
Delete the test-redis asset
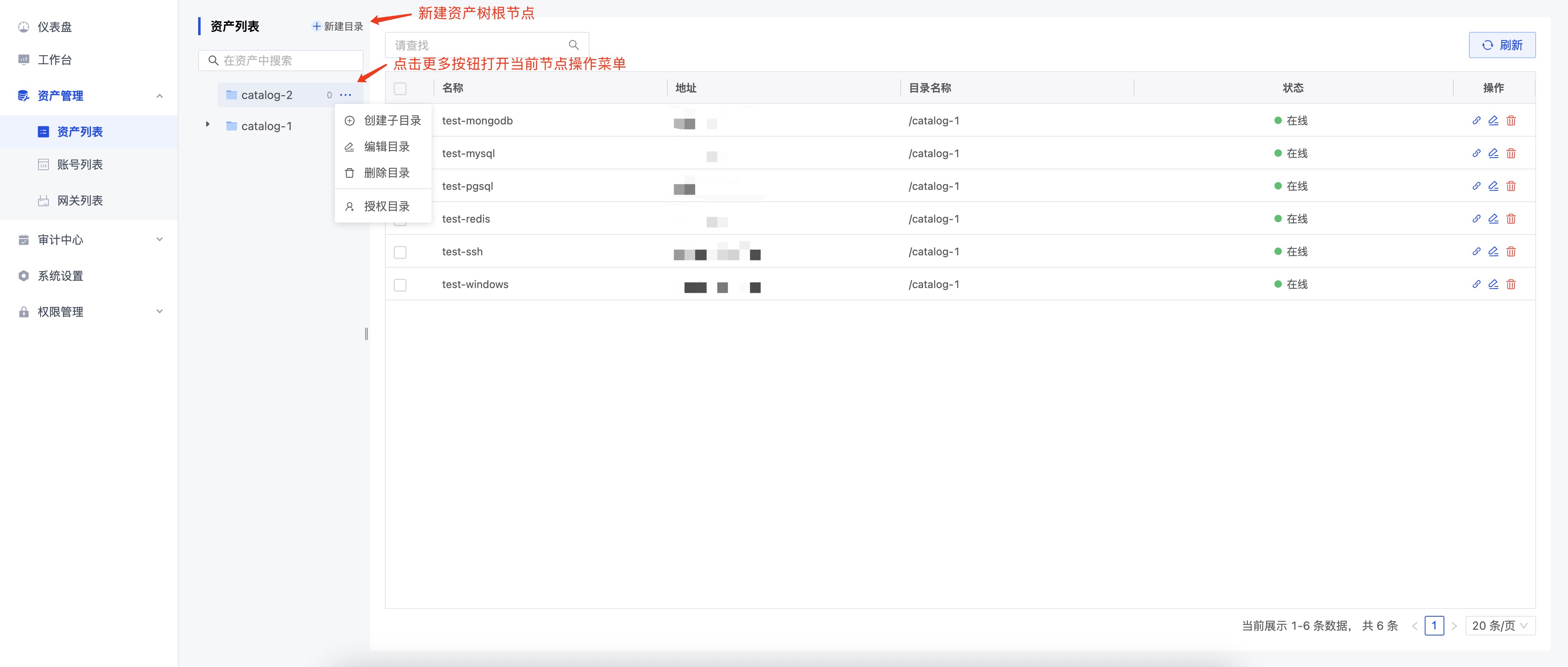(1511, 219)
